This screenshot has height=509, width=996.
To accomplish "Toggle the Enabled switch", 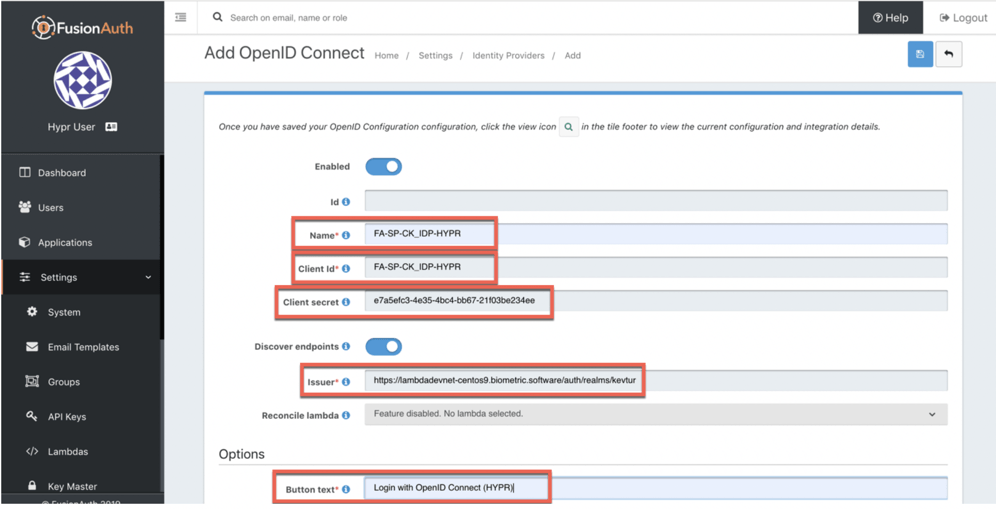I will 383,166.
